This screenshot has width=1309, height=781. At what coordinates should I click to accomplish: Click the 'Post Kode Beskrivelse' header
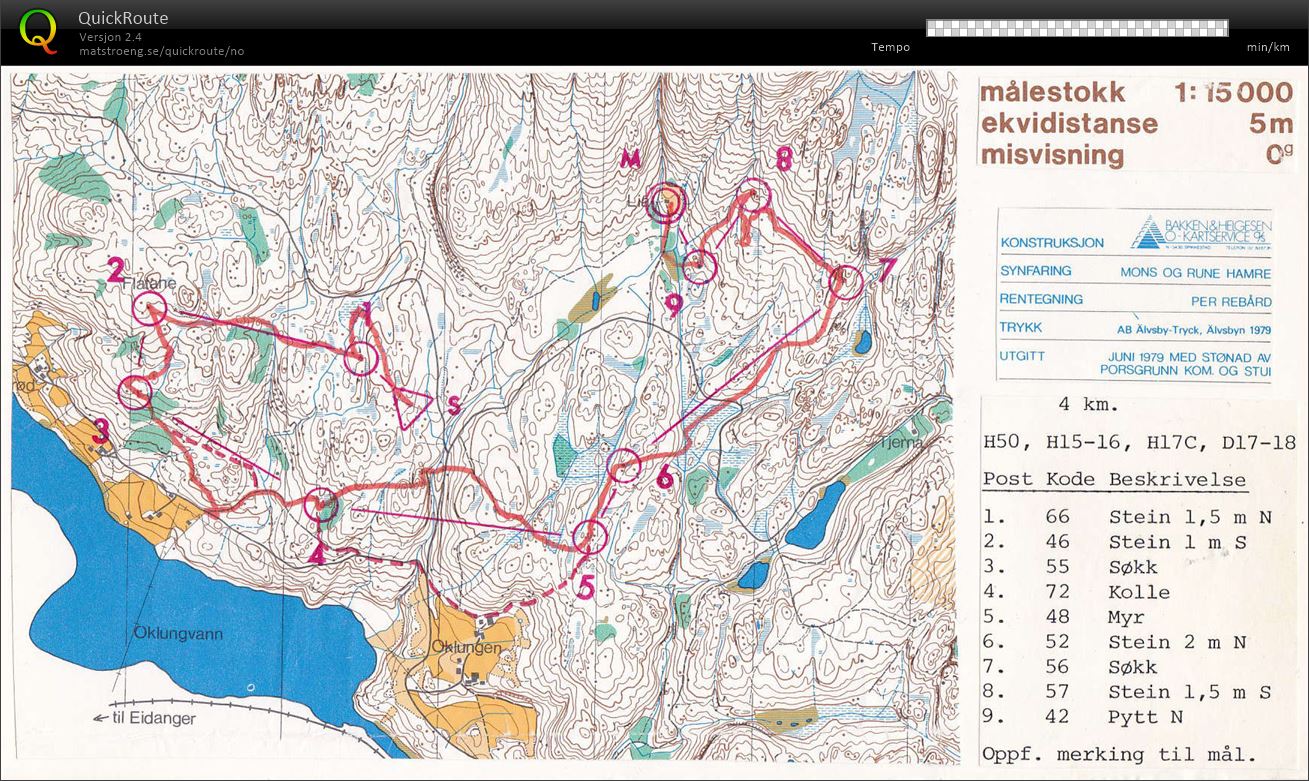pos(1114,480)
